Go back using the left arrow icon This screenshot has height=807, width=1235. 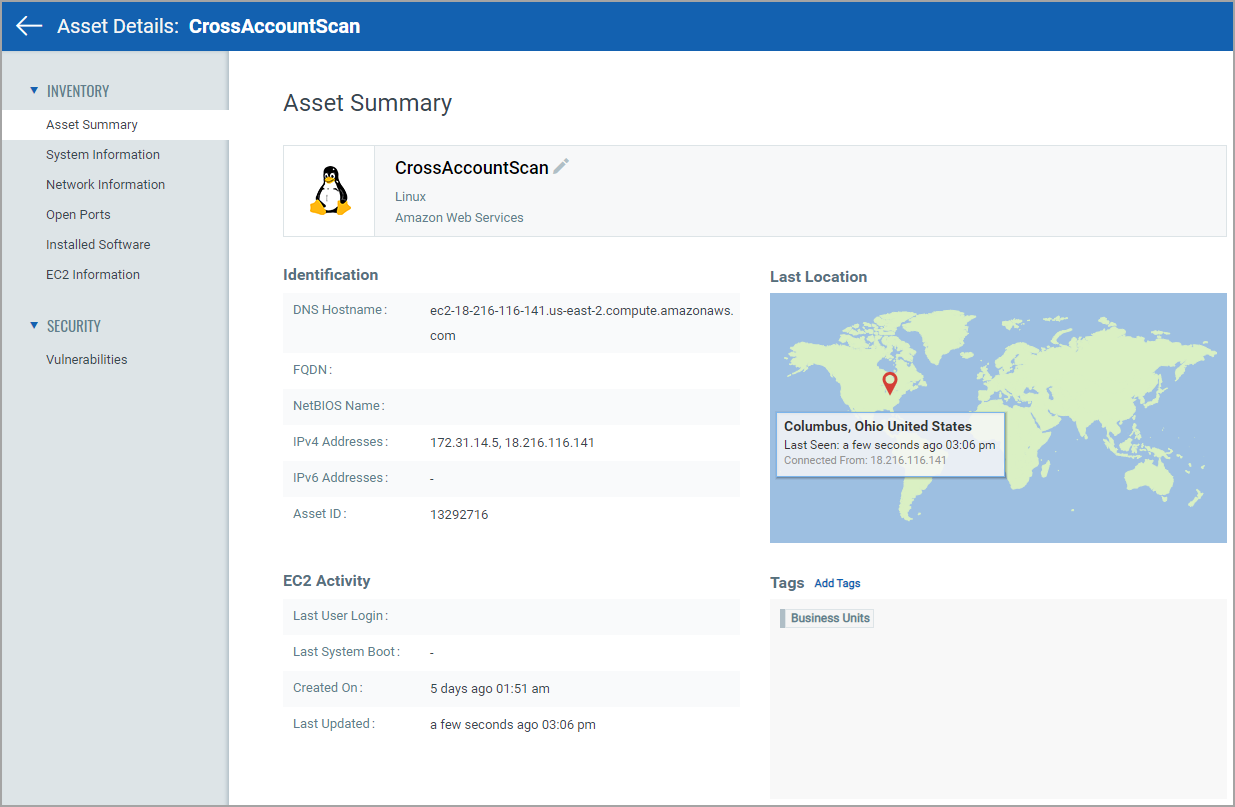[29, 26]
